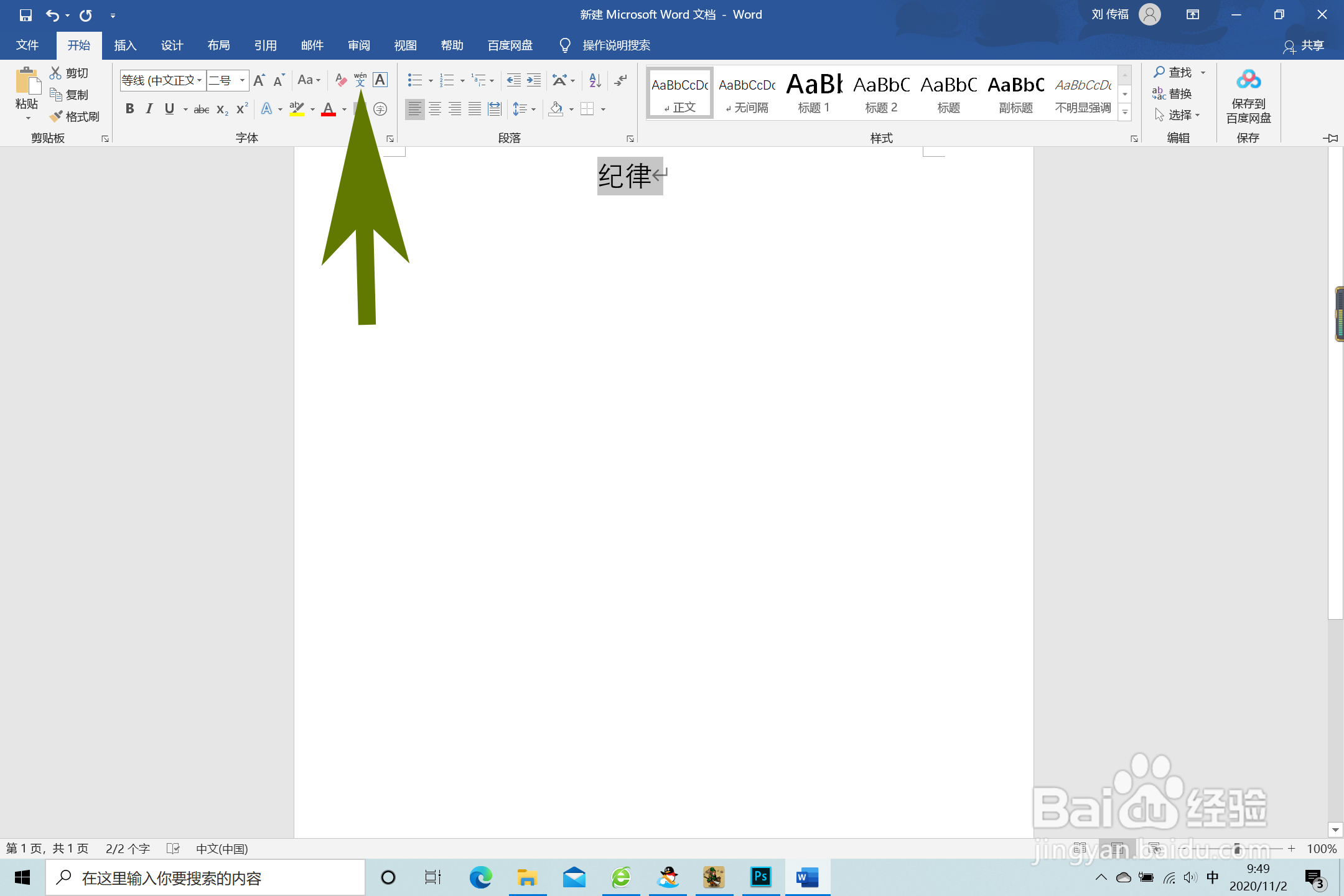The width and height of the screenshot is (1344, 896).
Task: Apply the red font color swatch
Action: 329,110
